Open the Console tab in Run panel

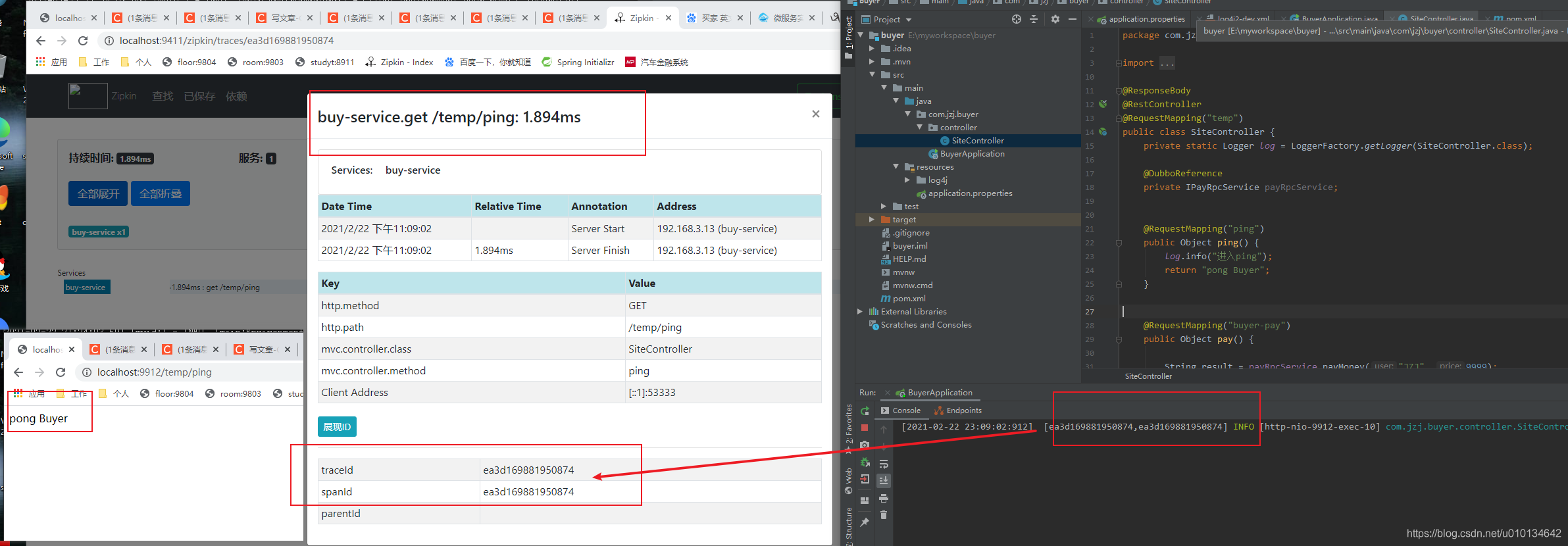[x=901, y=410]
